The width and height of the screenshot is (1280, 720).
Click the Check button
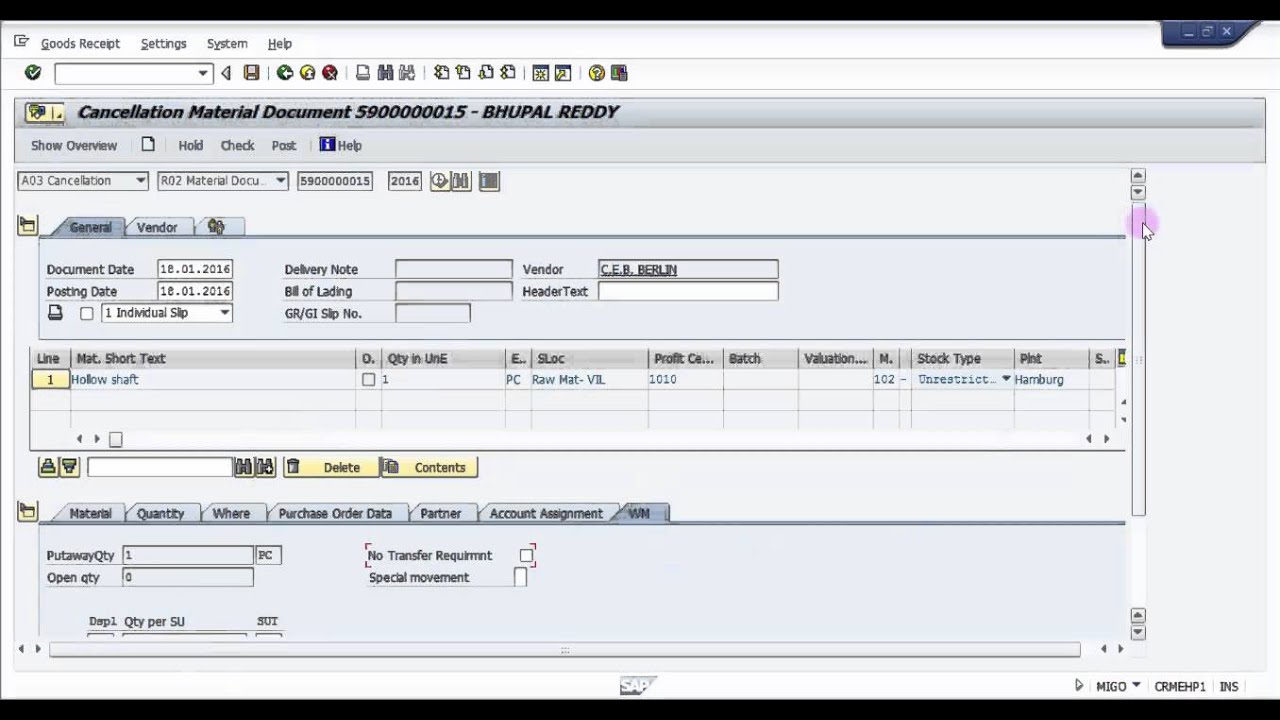pos(237,145)
